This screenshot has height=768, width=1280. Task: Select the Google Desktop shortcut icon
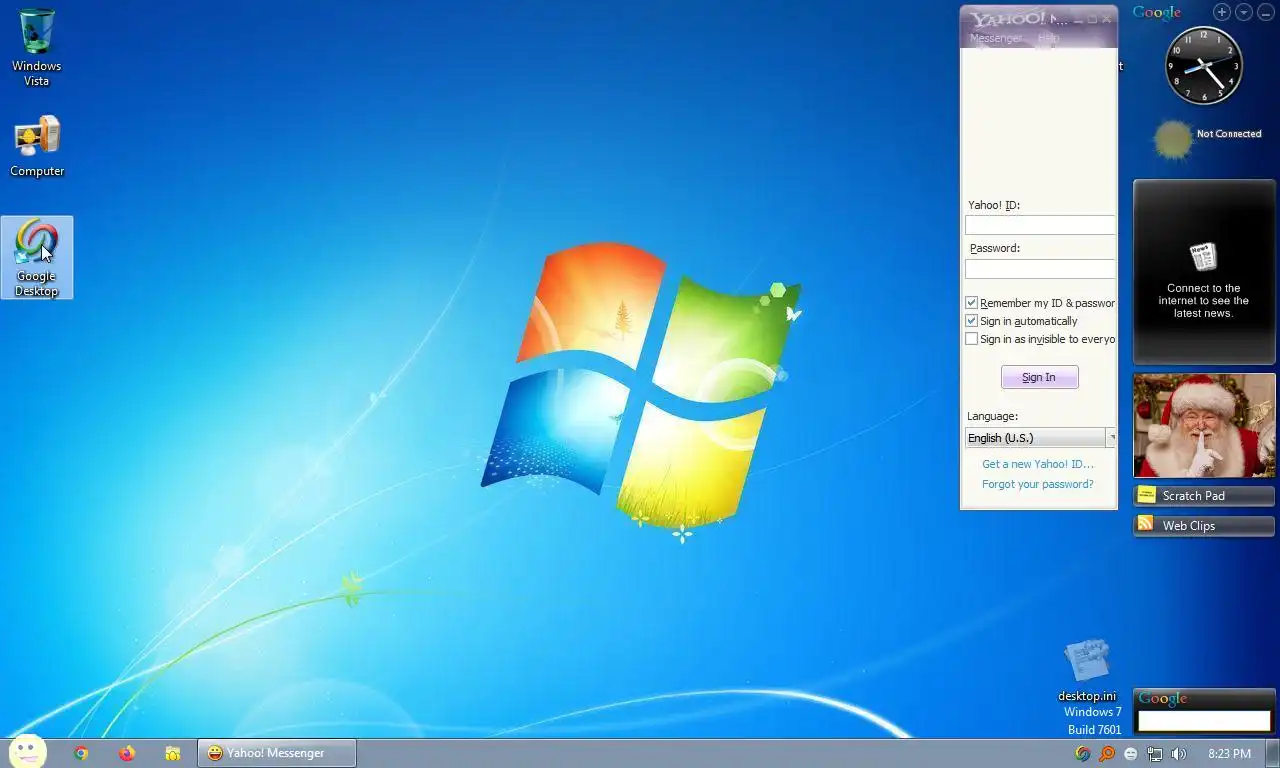tap(37, 258)
